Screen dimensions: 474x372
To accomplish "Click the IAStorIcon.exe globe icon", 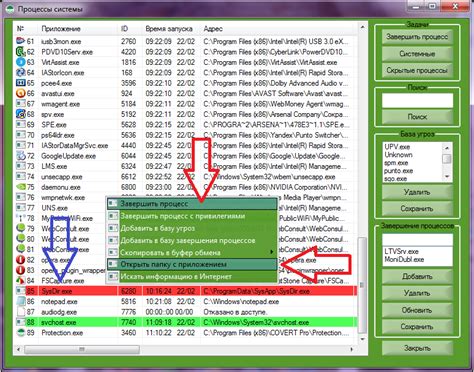I will [x=21, y=72].
